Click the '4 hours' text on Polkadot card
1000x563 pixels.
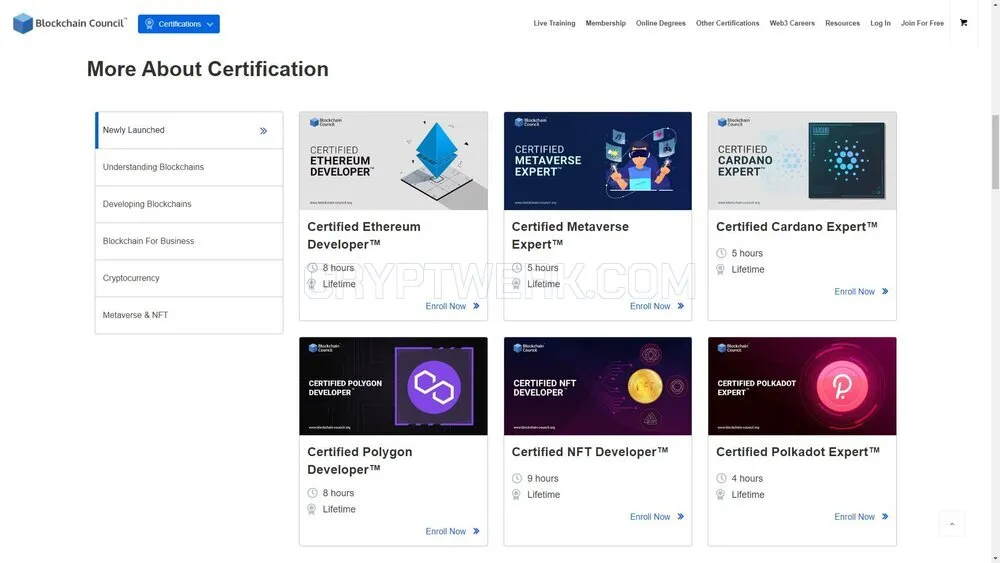(x=747, y=478)
